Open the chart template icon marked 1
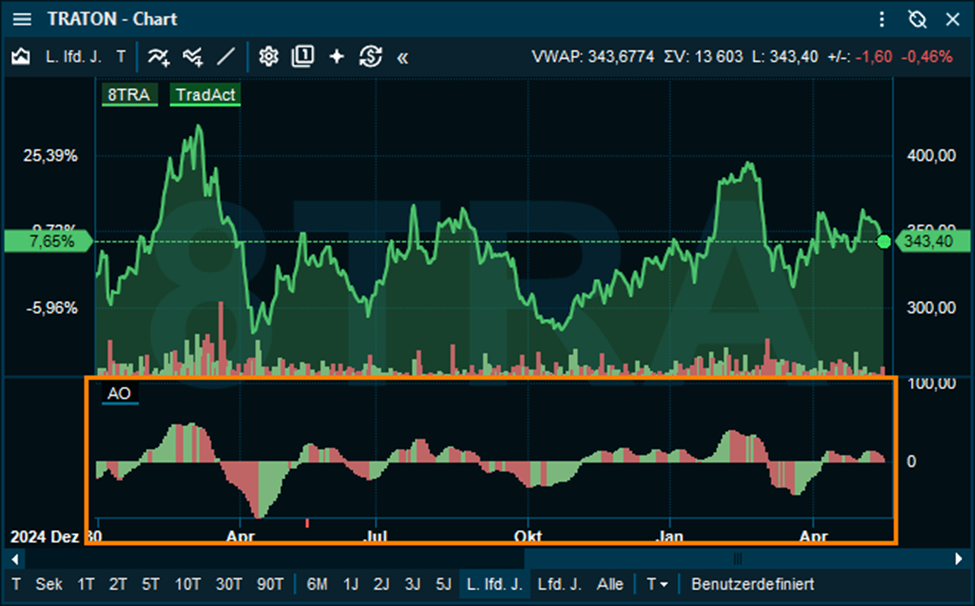This screenshot has width=975, height=606. [x=303, y=57]
